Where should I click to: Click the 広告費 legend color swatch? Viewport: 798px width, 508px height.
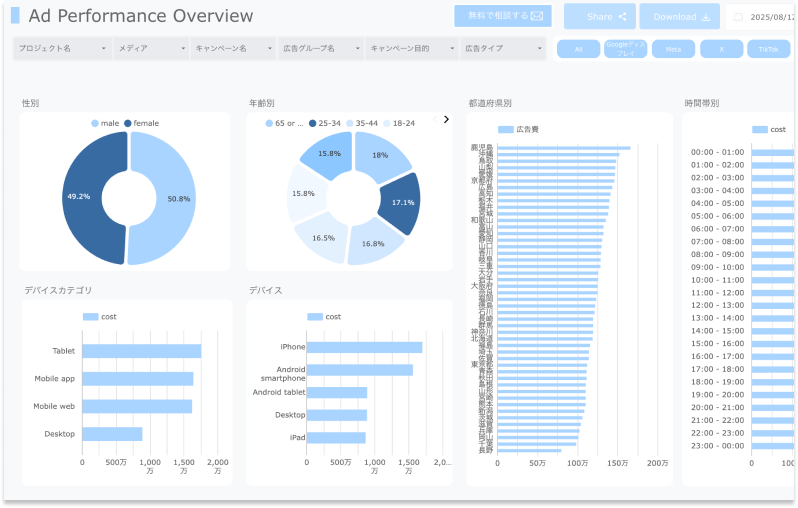coord(505,129)
